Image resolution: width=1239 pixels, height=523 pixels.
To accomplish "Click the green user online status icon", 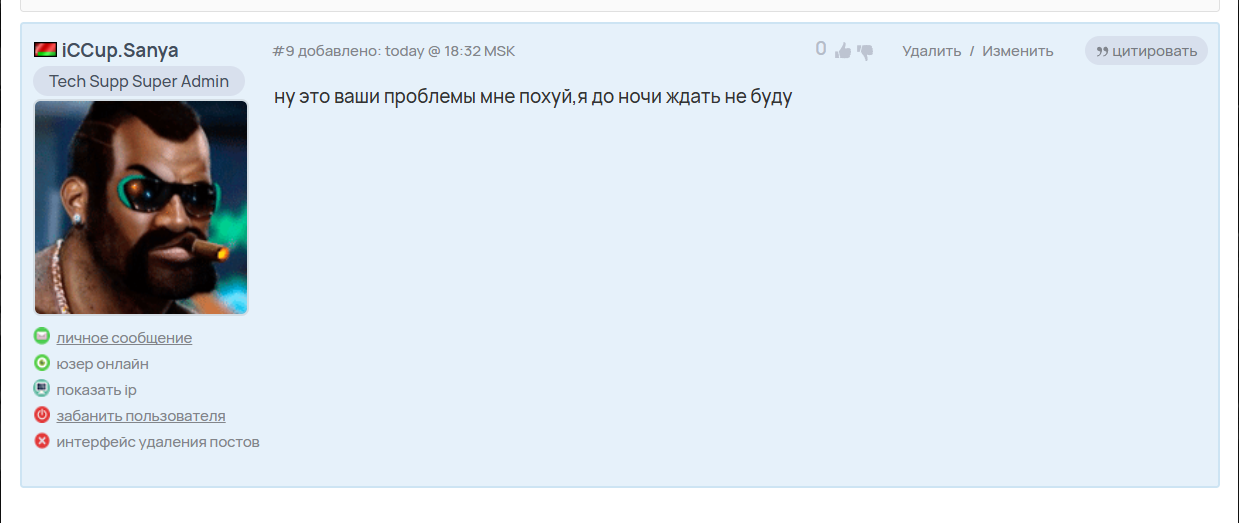I will click(x=42, y=363).
